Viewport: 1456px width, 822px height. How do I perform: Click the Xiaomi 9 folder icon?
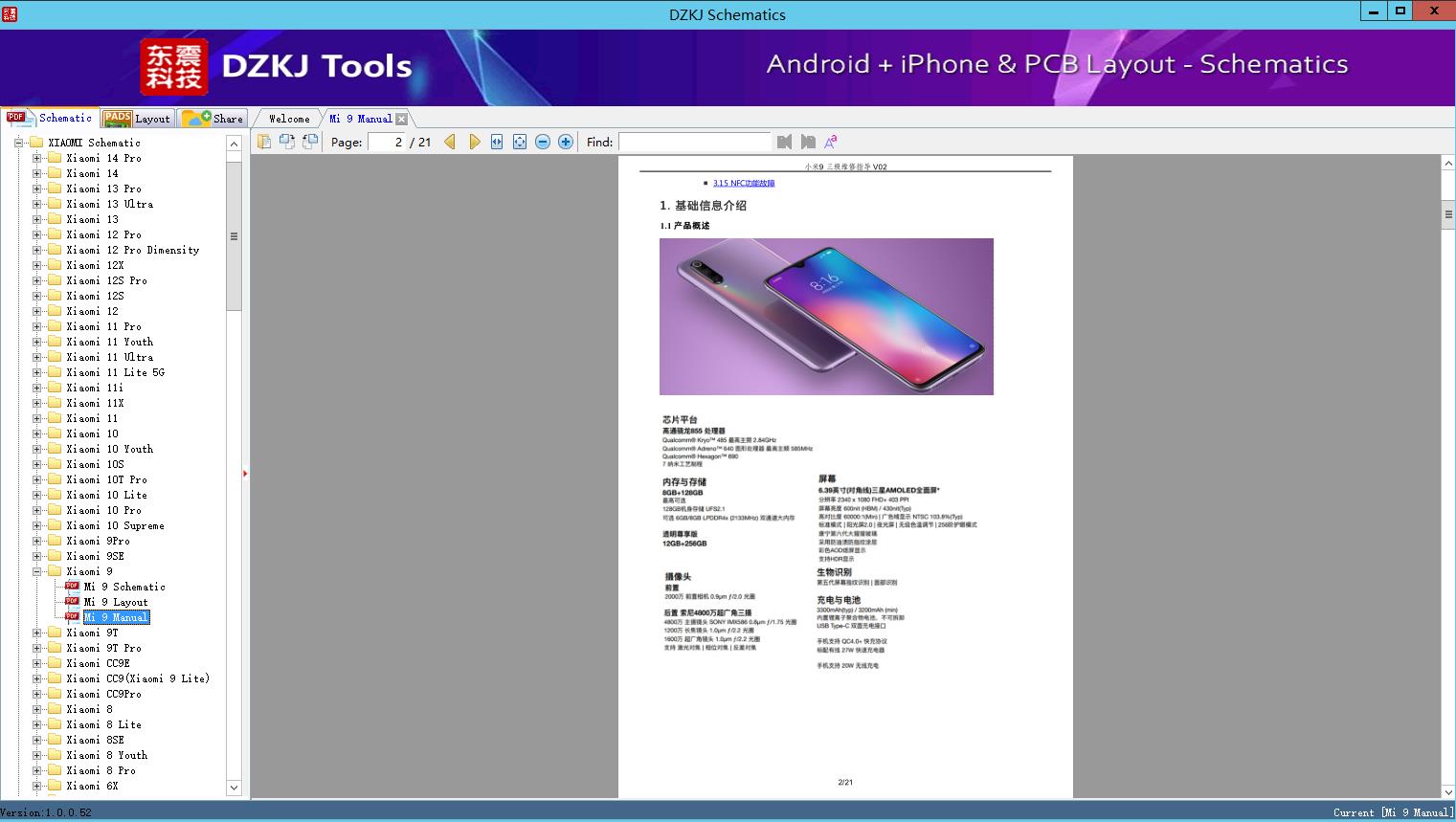point(55,571)
